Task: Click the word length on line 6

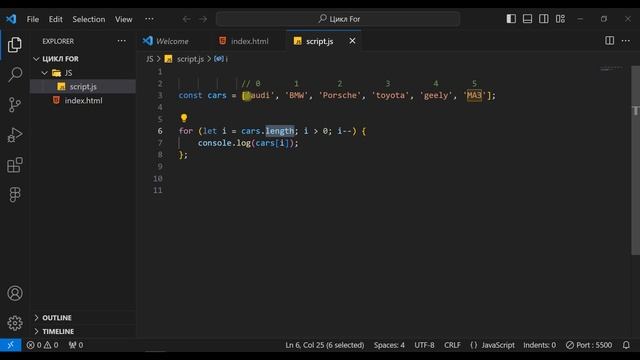Action: pyautogui.click(x=280, y=131)
